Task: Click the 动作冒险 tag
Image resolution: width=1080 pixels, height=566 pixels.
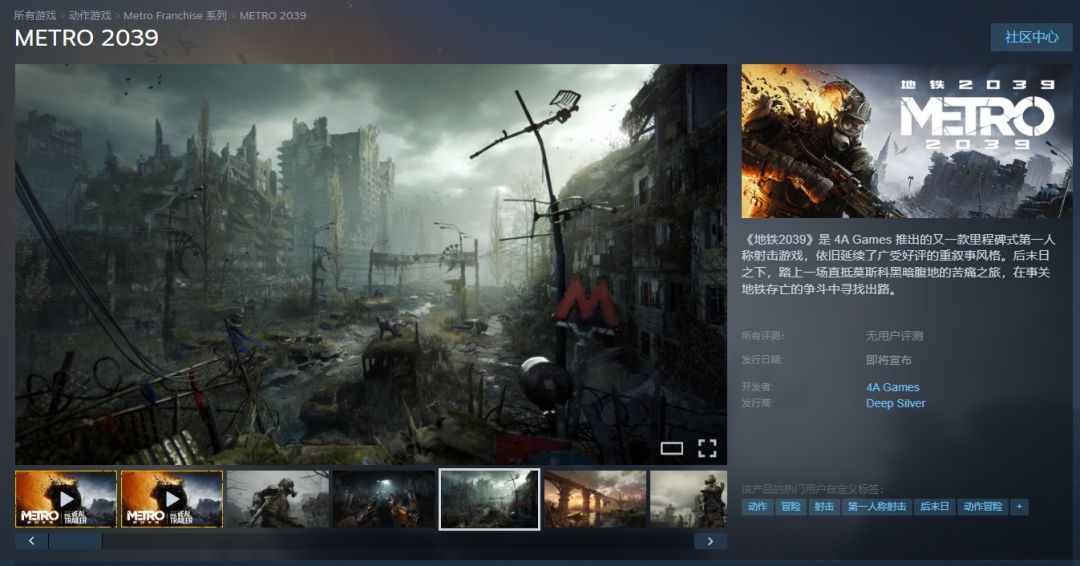Action: tap(983, 507)
